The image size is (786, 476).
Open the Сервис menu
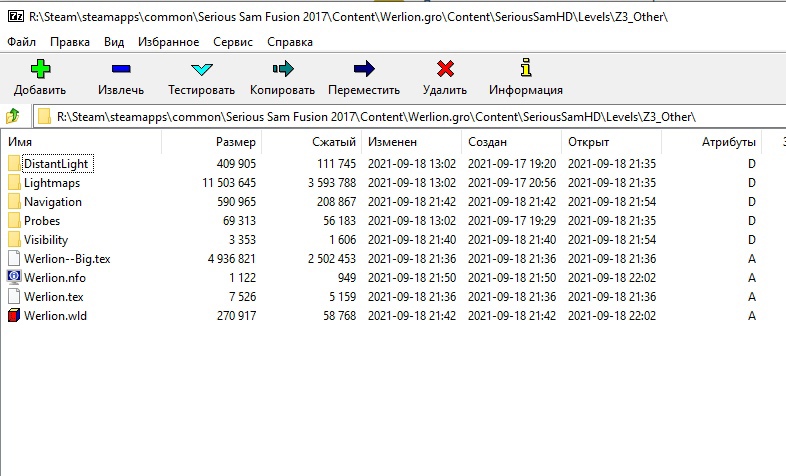(233, 42)
